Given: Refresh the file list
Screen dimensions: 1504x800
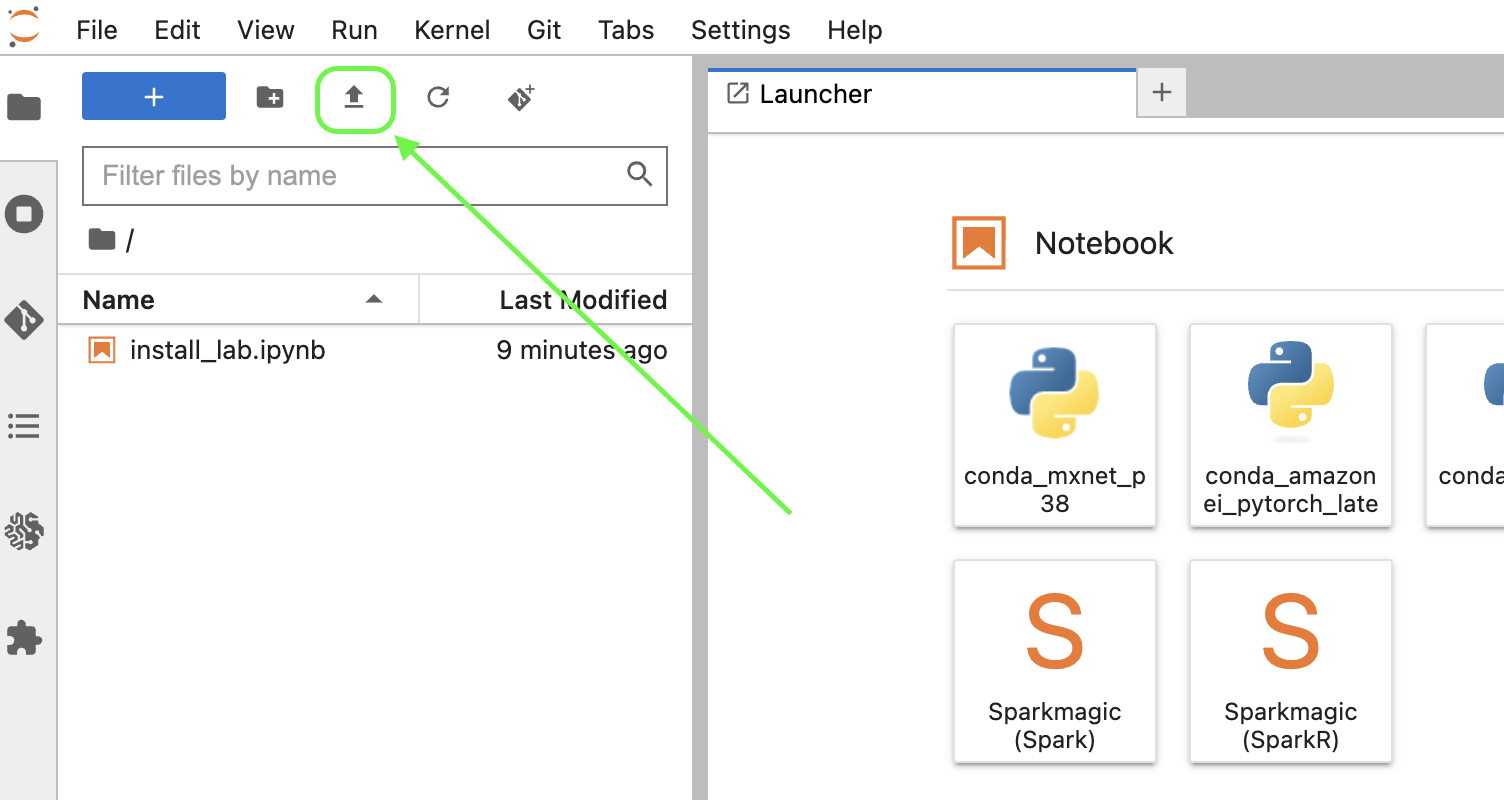Looking at the screenshot, I should point(438,97).
